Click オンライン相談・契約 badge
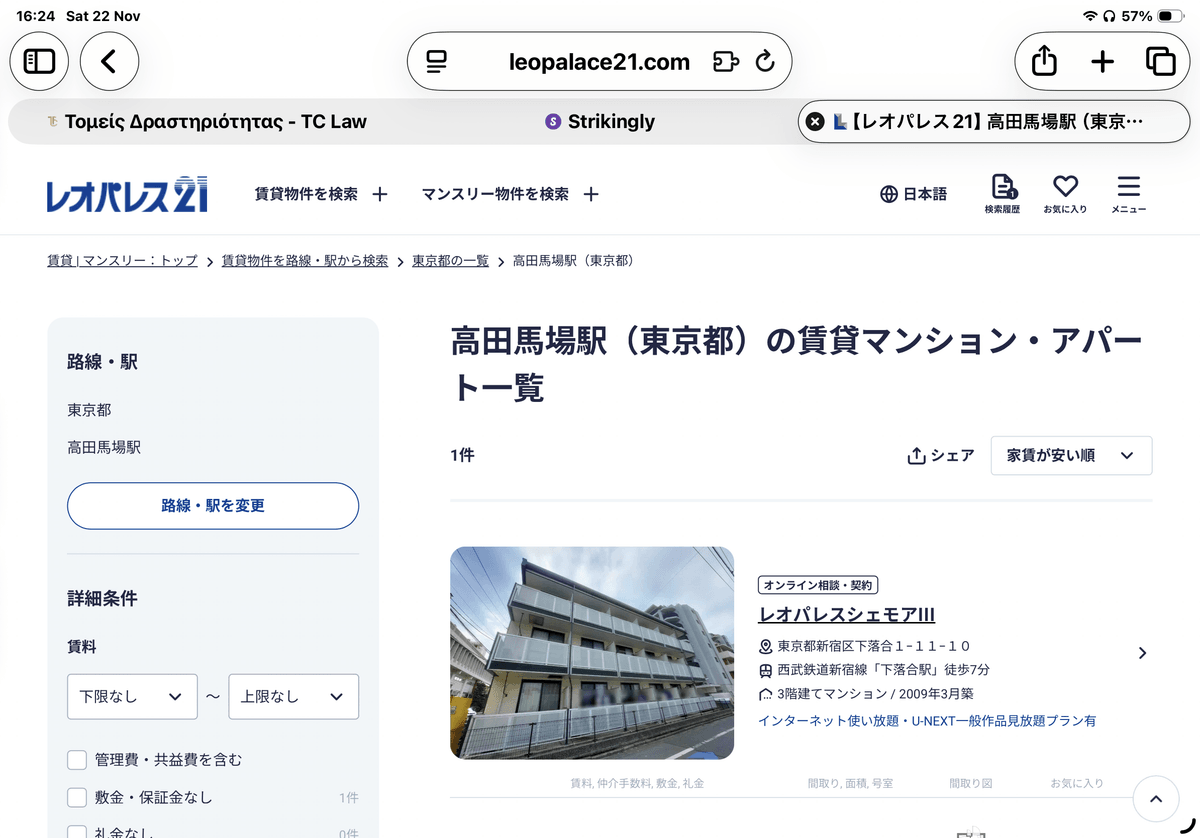 818,586
